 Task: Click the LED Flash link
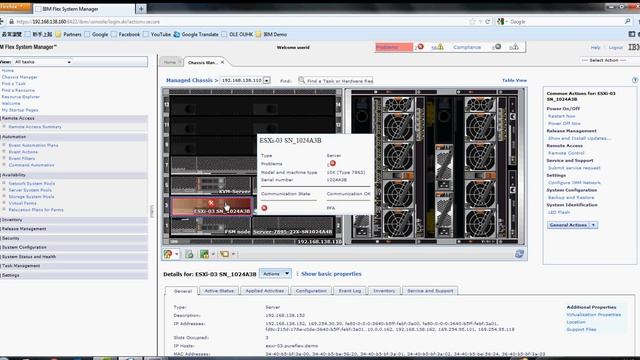(559, 212)
